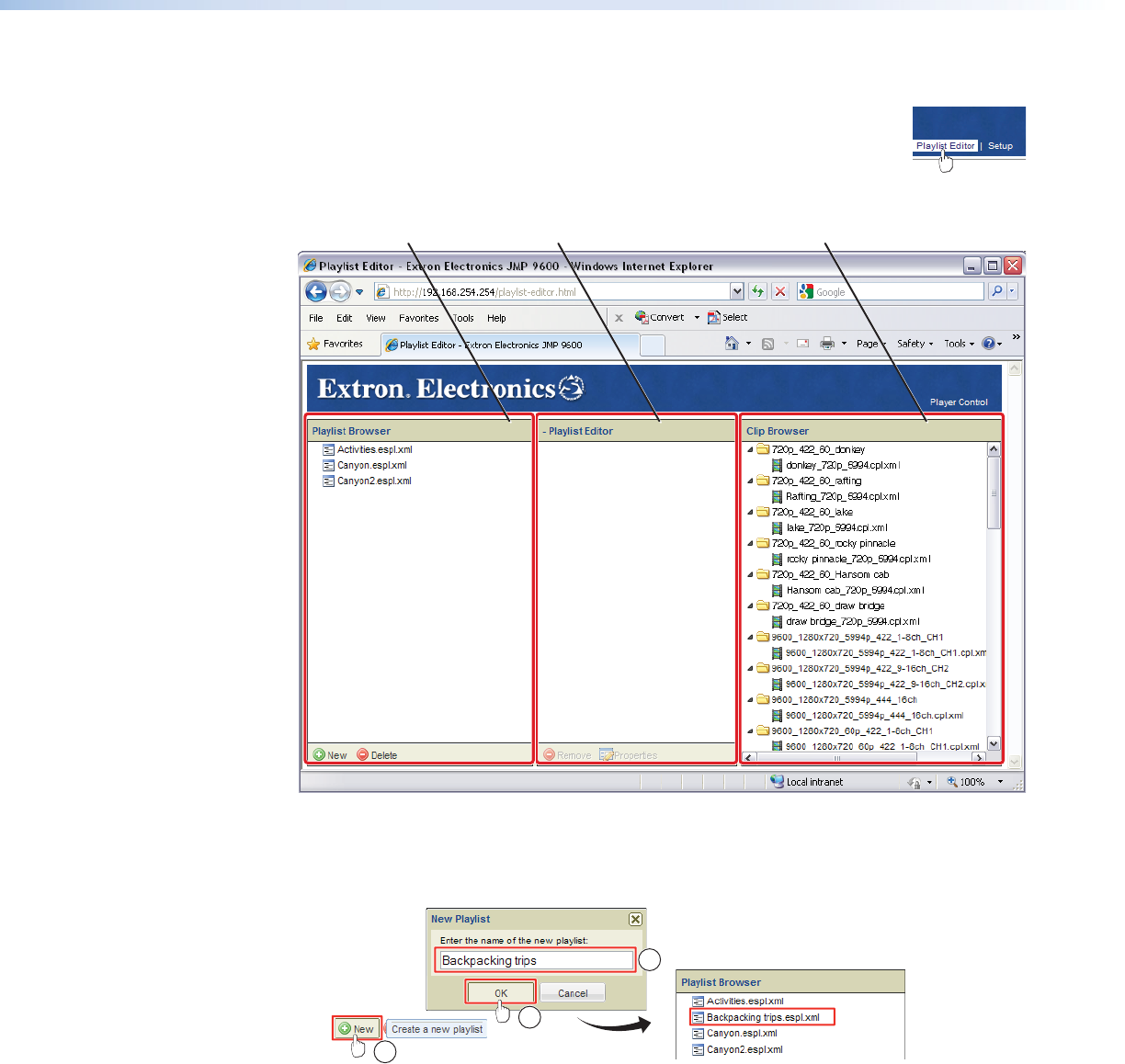
Task: Click the Stop loading red X icon
Action: pyautogui.click(x=780, y=291)
